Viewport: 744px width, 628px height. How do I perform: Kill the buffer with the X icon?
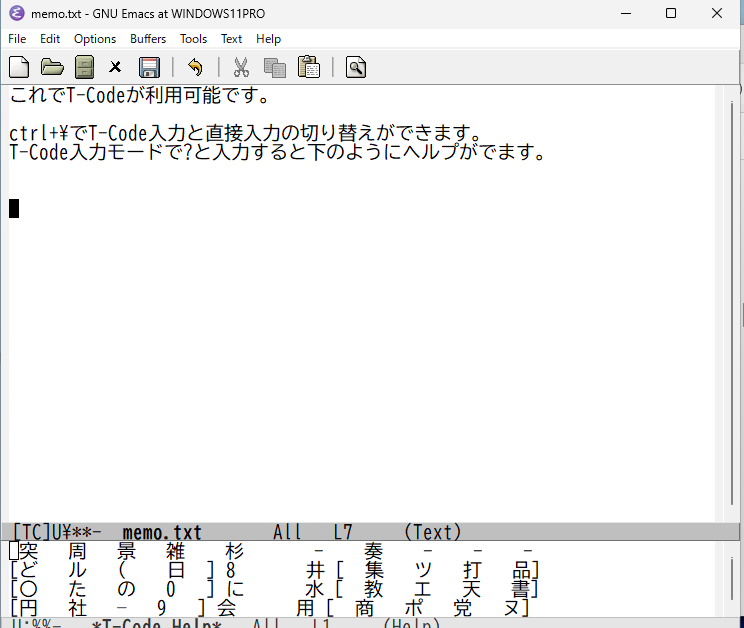115,67
